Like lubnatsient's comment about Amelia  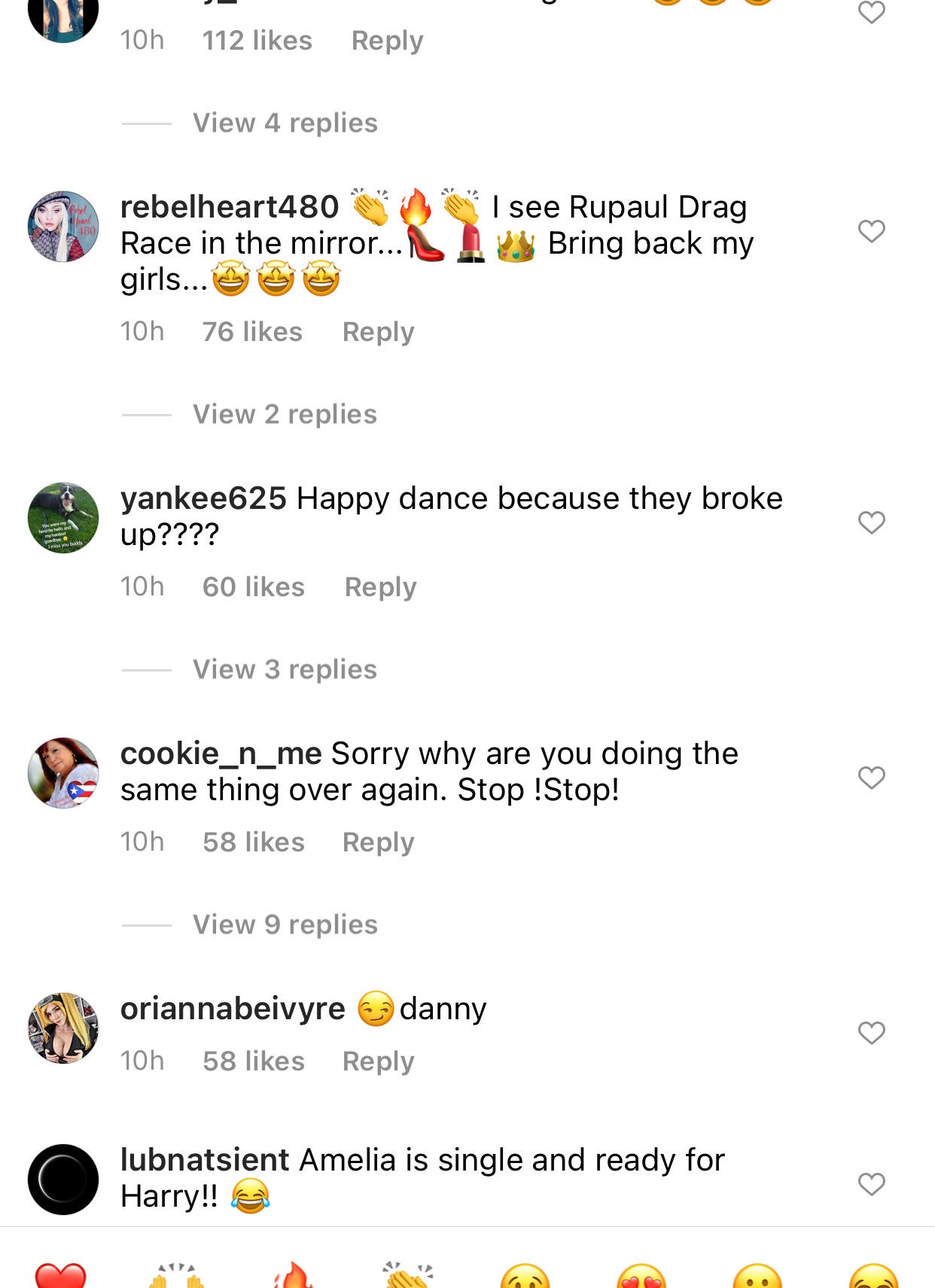[x=871, y=1184]
